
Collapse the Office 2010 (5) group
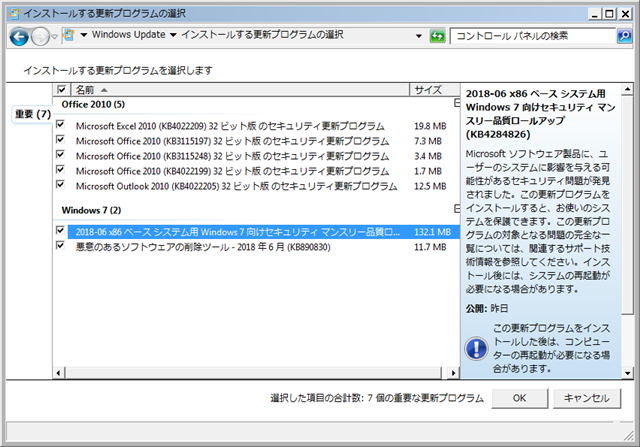[457, 103]
